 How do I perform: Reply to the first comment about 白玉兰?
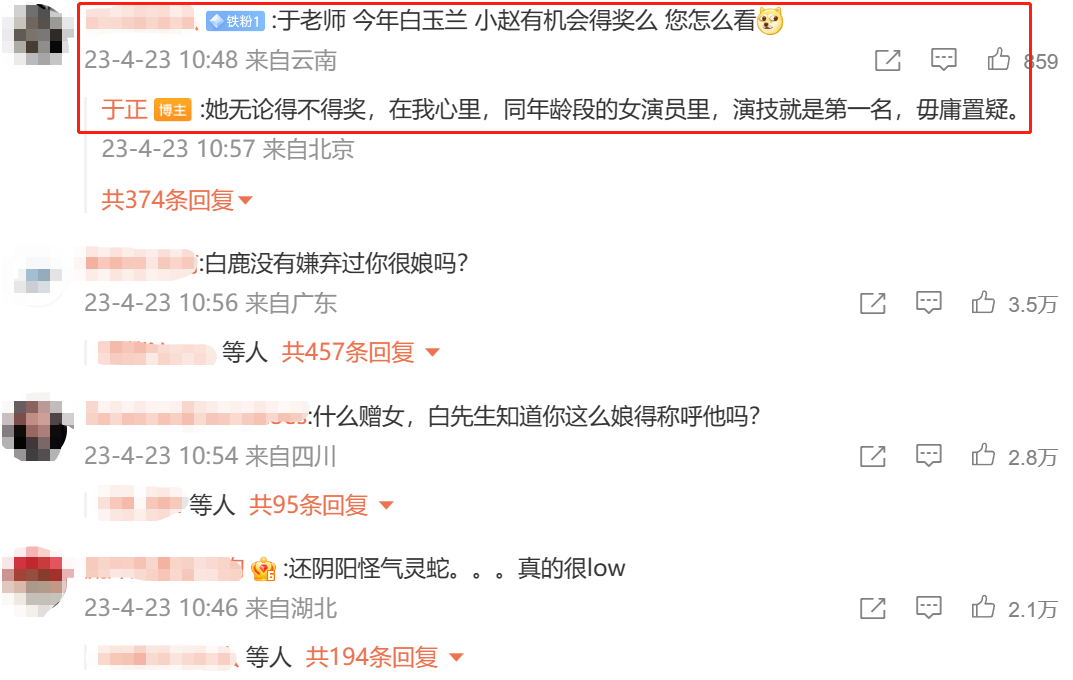click(944, 60)
